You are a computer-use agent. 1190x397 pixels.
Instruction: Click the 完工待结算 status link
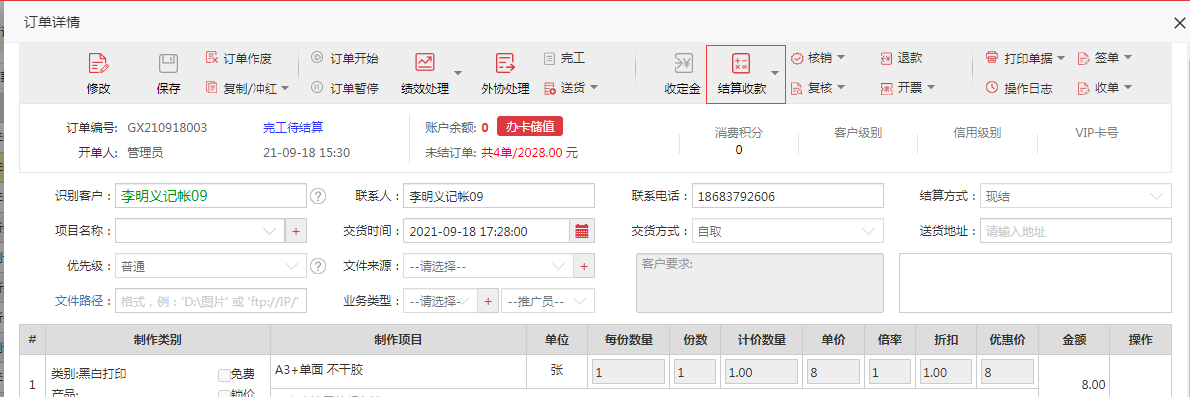pos(293,128)
